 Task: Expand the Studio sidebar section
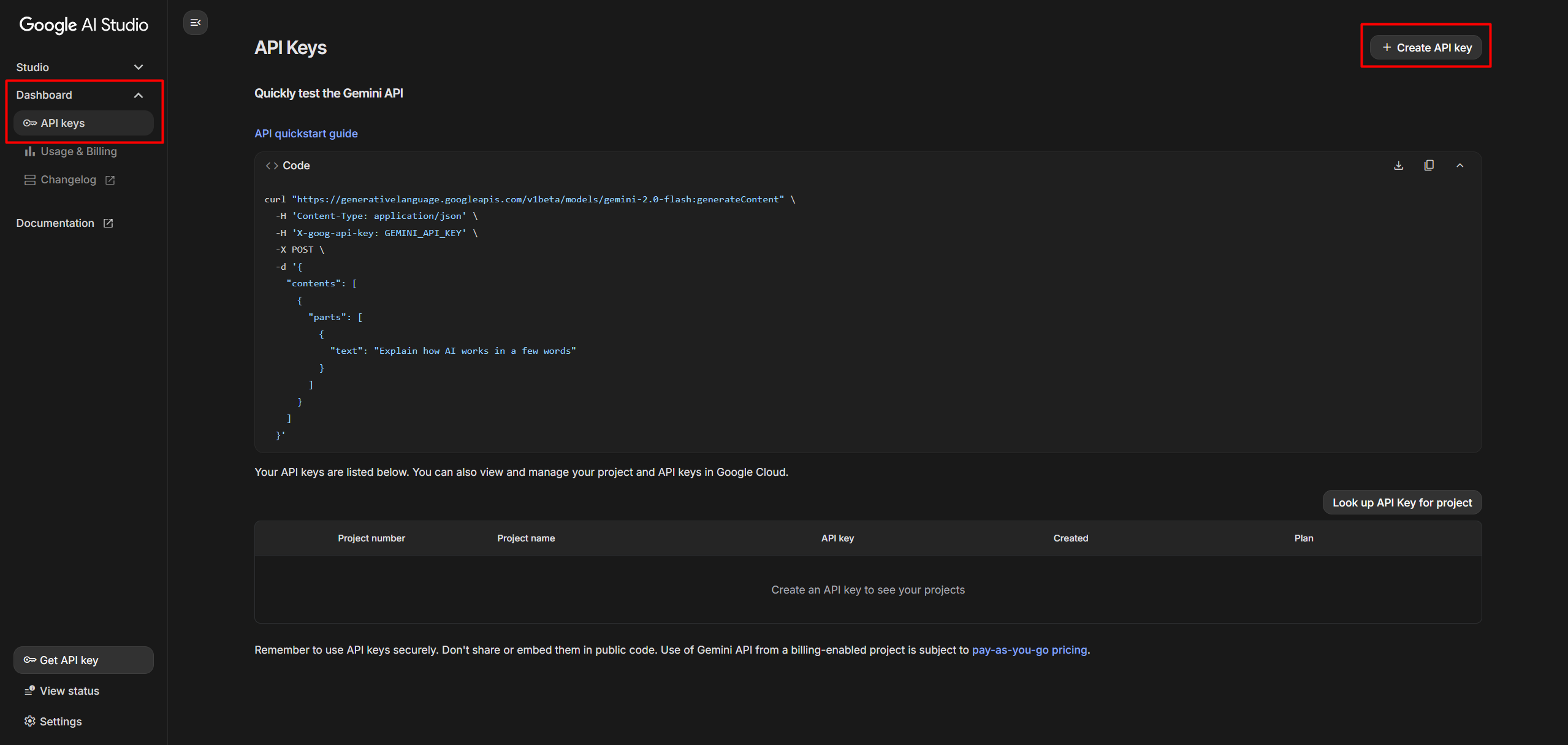(x=139, y=67)
